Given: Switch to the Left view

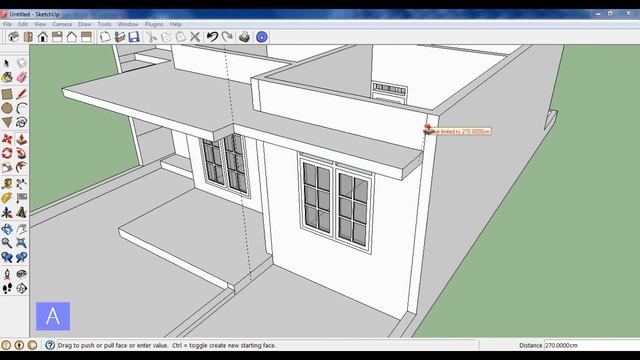Looking at the screenshot, I should 86,37.
